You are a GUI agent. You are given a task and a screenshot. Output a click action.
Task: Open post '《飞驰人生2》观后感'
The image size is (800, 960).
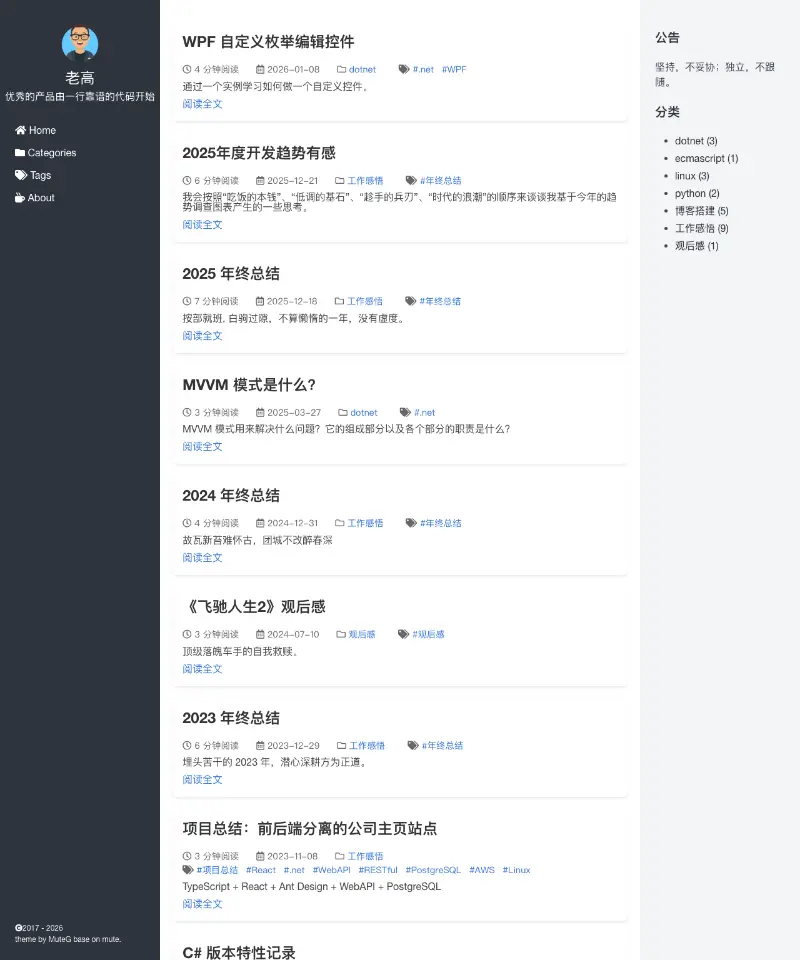tap(254, 607)
